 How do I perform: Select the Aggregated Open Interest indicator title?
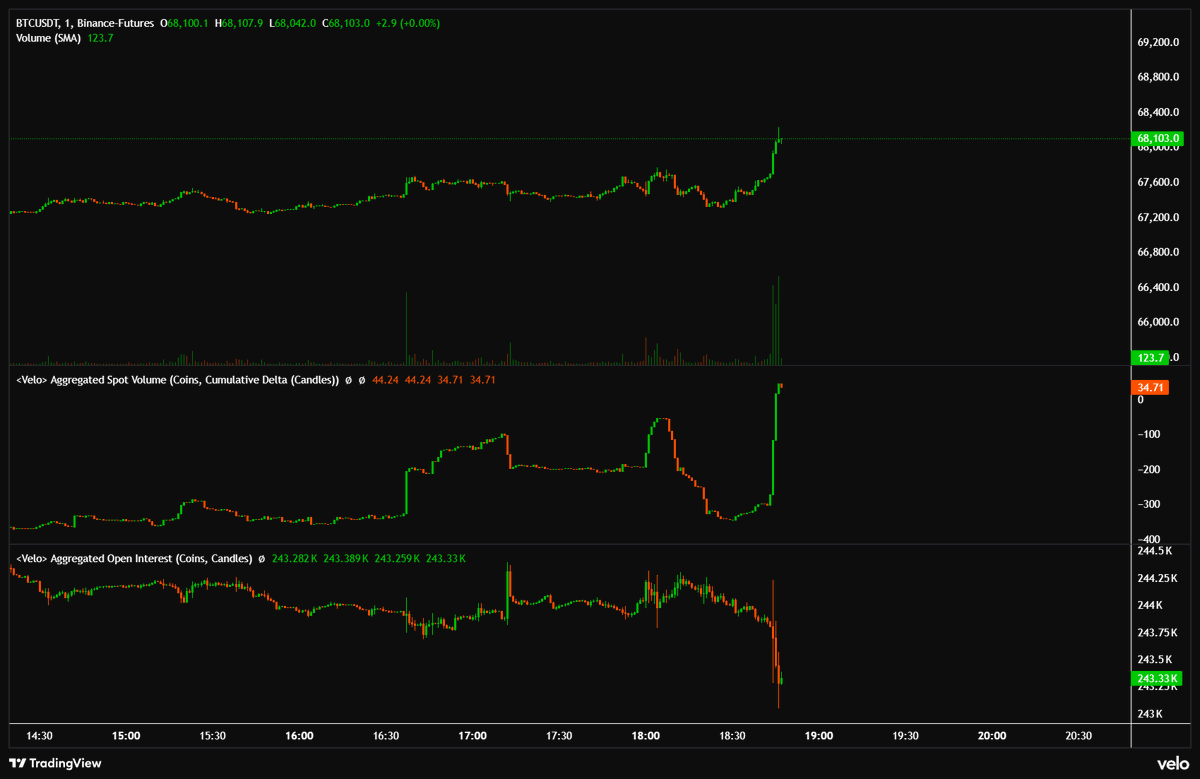133,559
